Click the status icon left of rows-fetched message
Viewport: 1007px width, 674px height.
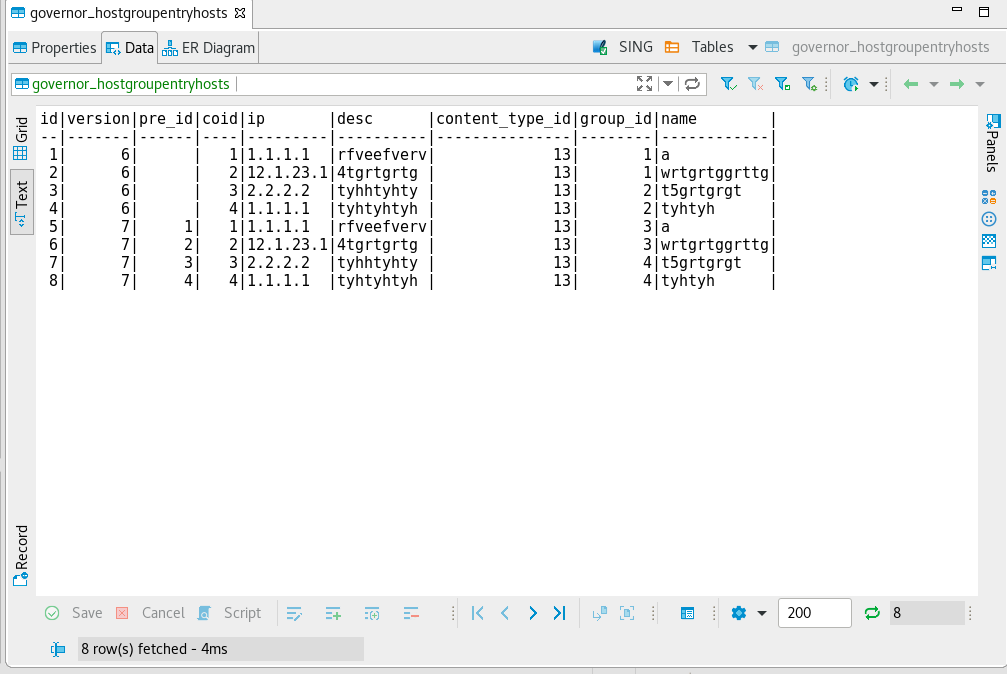tap(58, 649)
